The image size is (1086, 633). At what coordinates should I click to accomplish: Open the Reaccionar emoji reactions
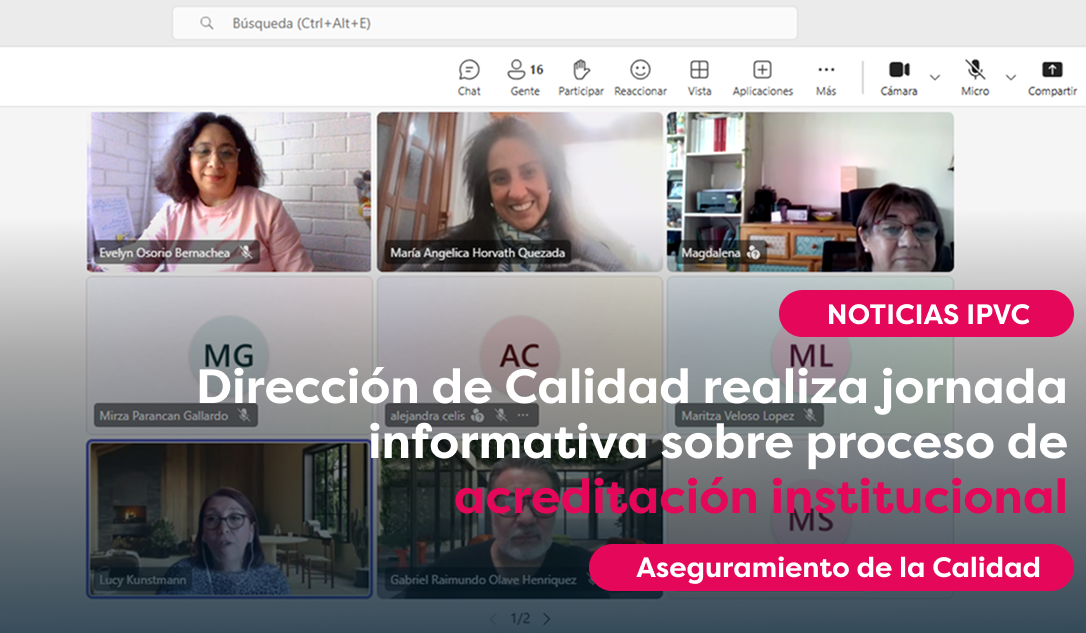click(640, 70)
